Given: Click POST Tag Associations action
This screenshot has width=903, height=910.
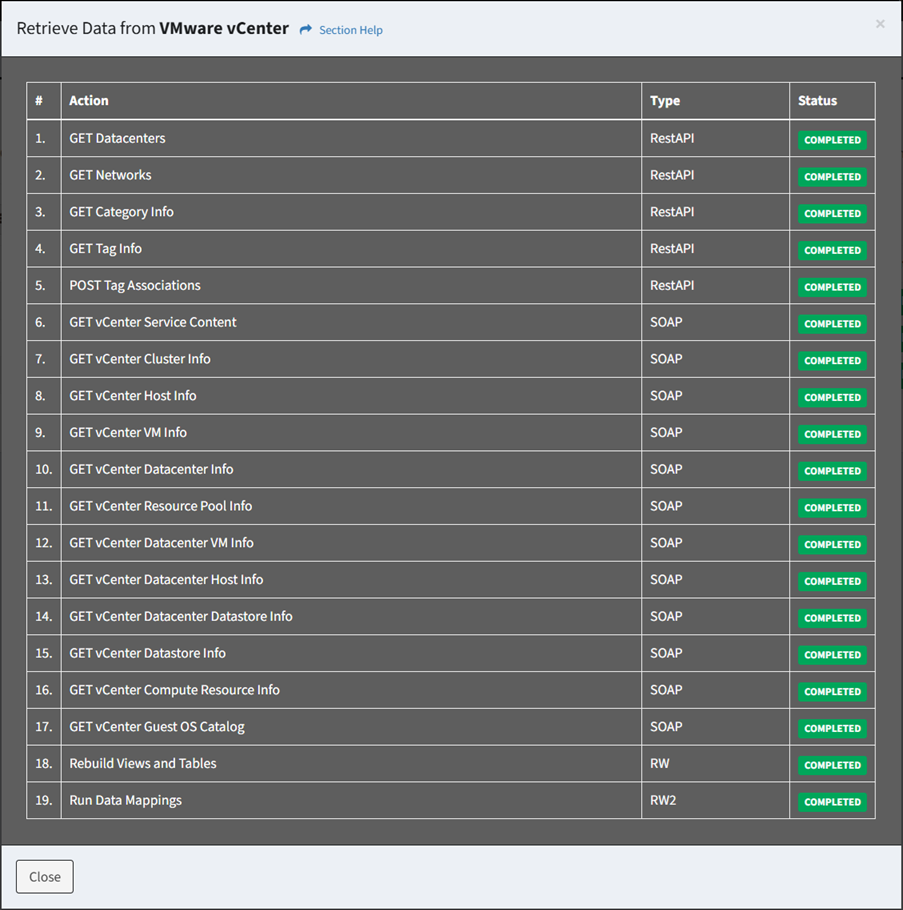Looking at the screenshot, I should [135, 285].
